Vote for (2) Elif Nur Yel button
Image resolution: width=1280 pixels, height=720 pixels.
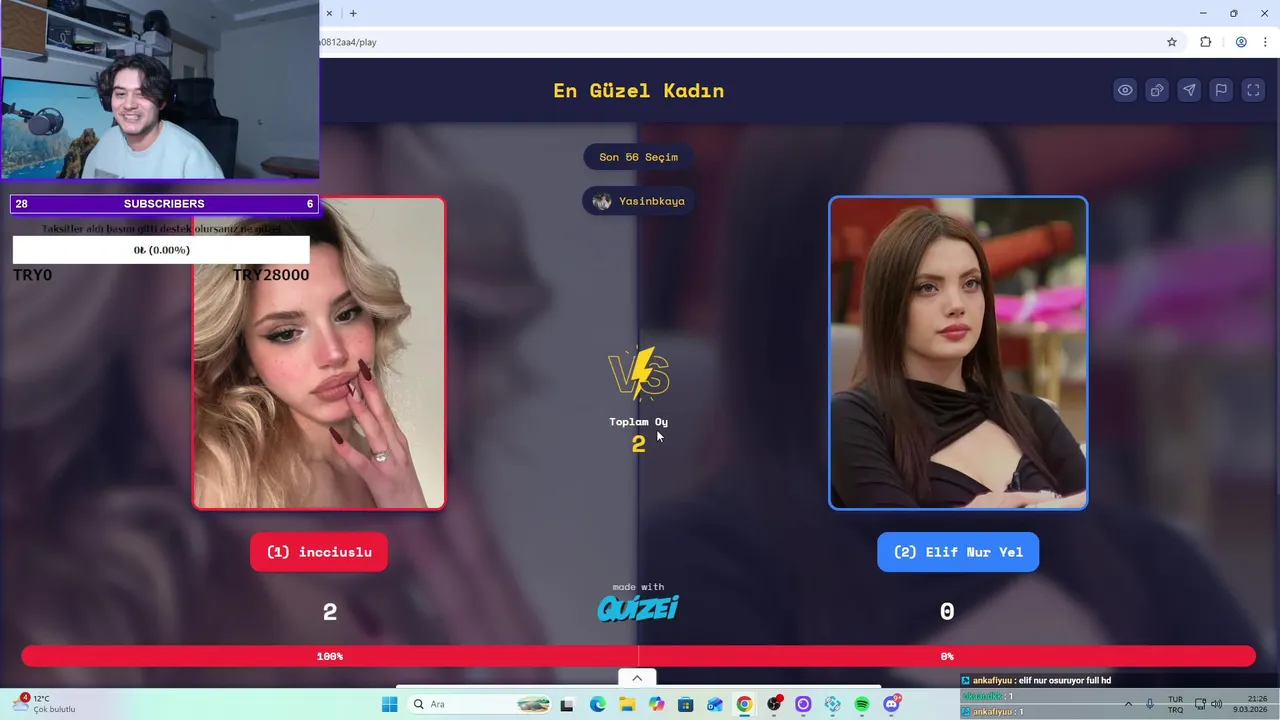click(958, 552)
